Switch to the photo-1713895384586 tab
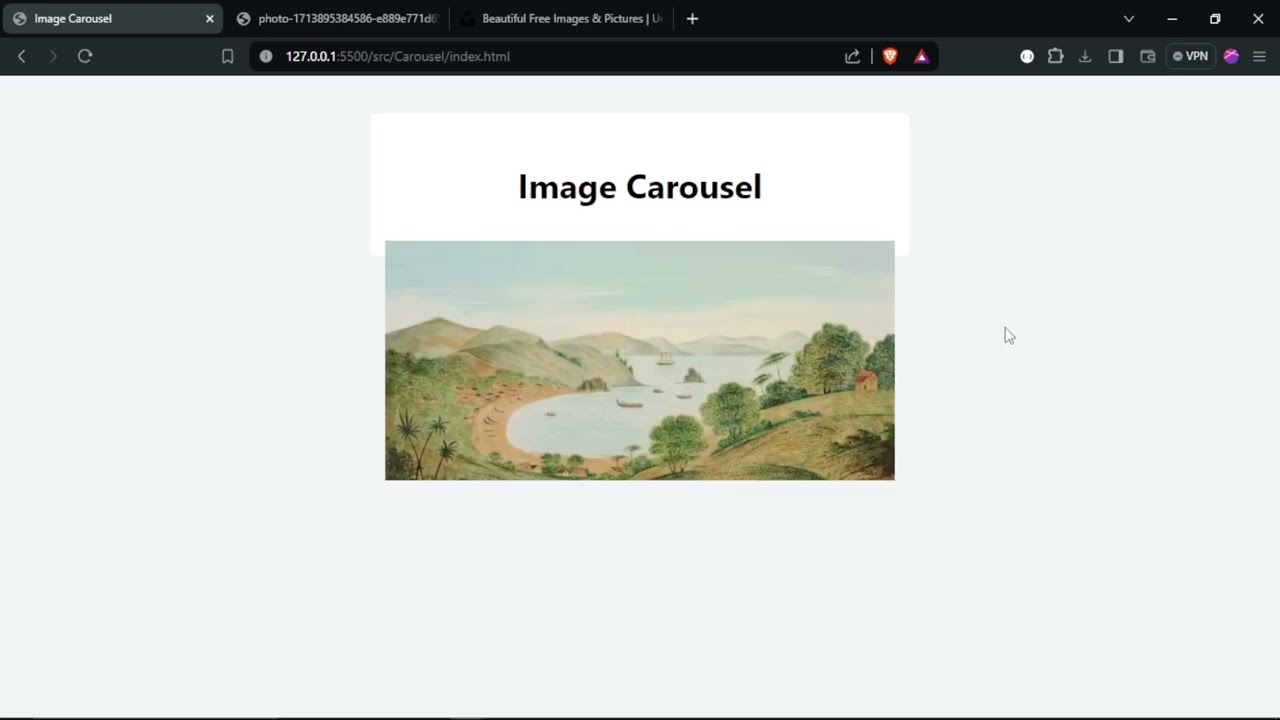Screen dimensions: 1280x720 click(x=338, y=18)
